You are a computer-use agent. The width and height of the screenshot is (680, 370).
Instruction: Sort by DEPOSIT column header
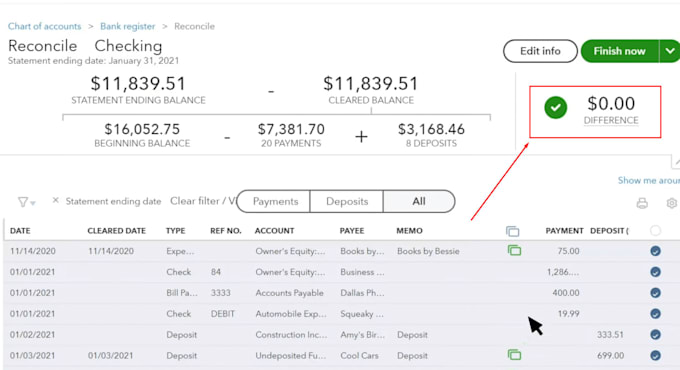coord(609,231)
